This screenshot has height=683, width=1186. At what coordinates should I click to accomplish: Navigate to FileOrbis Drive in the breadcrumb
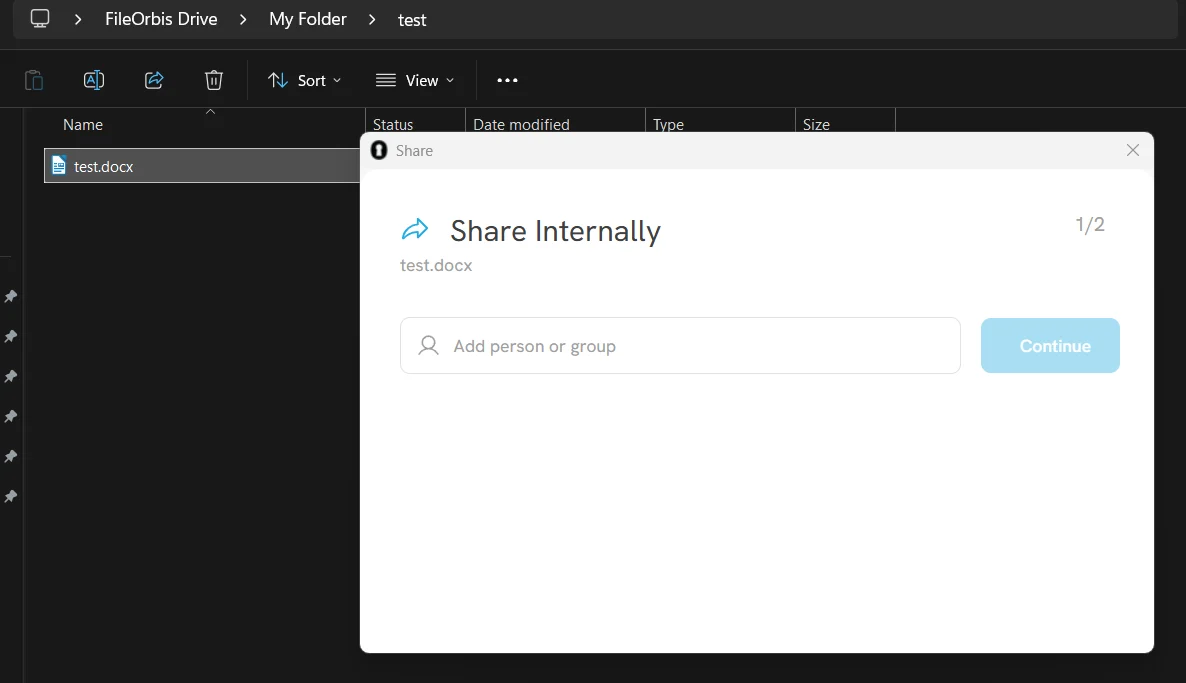[x=161, y=19]
